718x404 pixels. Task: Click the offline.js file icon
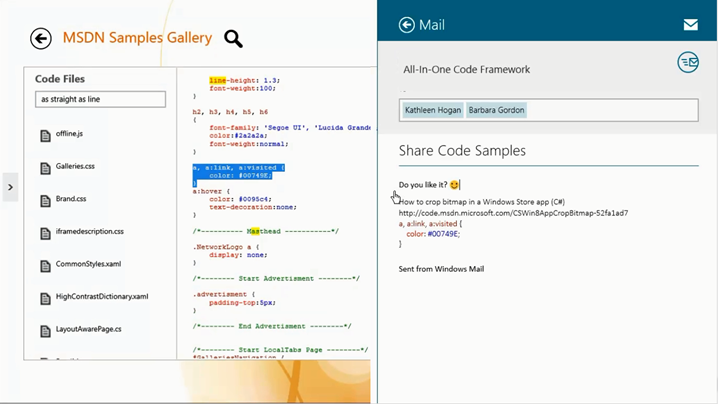point(45,136)
